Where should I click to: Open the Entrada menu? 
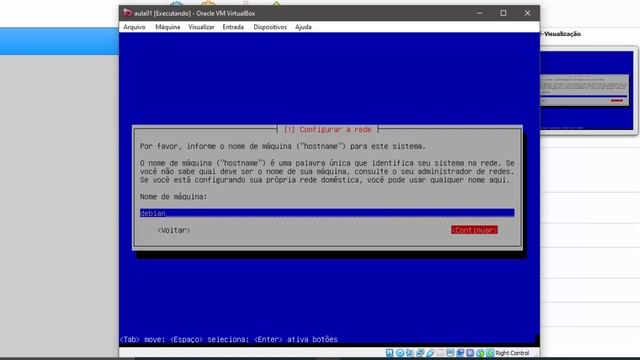233,27
